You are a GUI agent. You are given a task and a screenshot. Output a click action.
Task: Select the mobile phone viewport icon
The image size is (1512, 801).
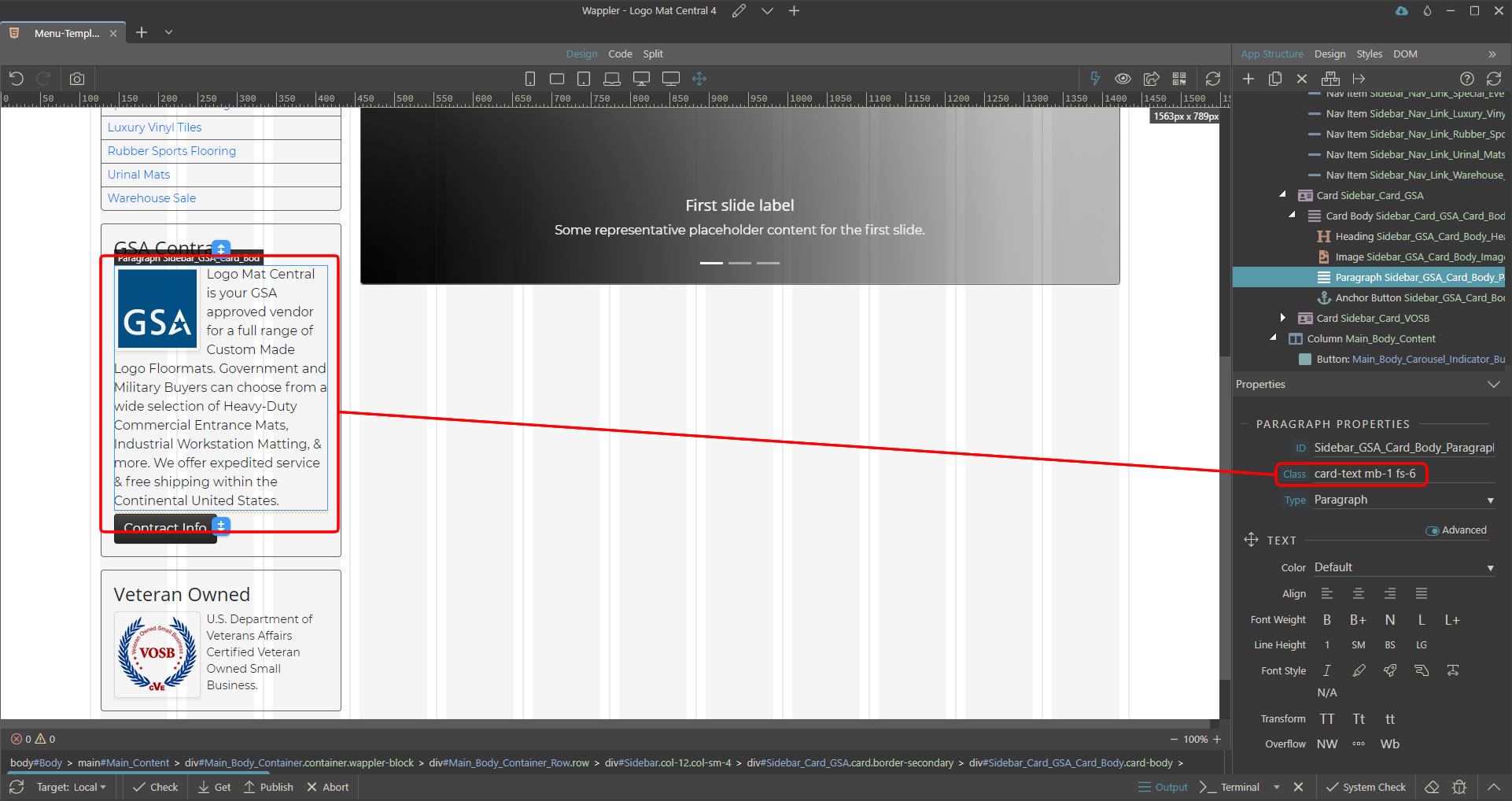point(530,79)
